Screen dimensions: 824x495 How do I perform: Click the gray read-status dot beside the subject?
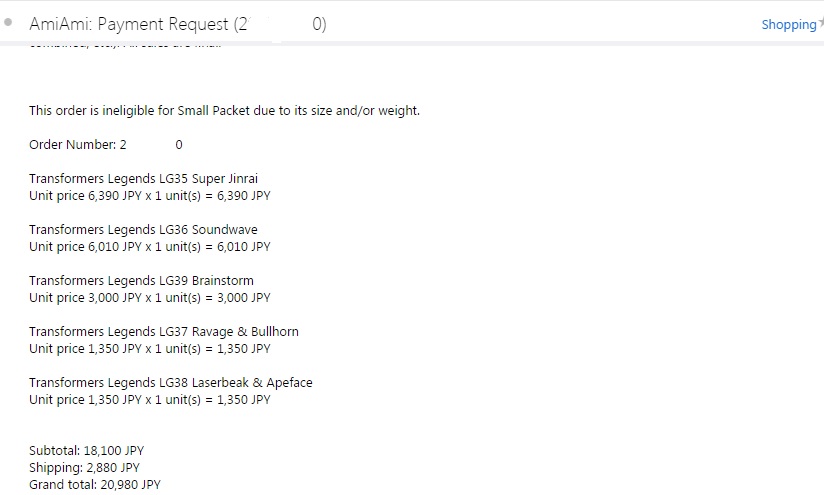click(8, 23)
